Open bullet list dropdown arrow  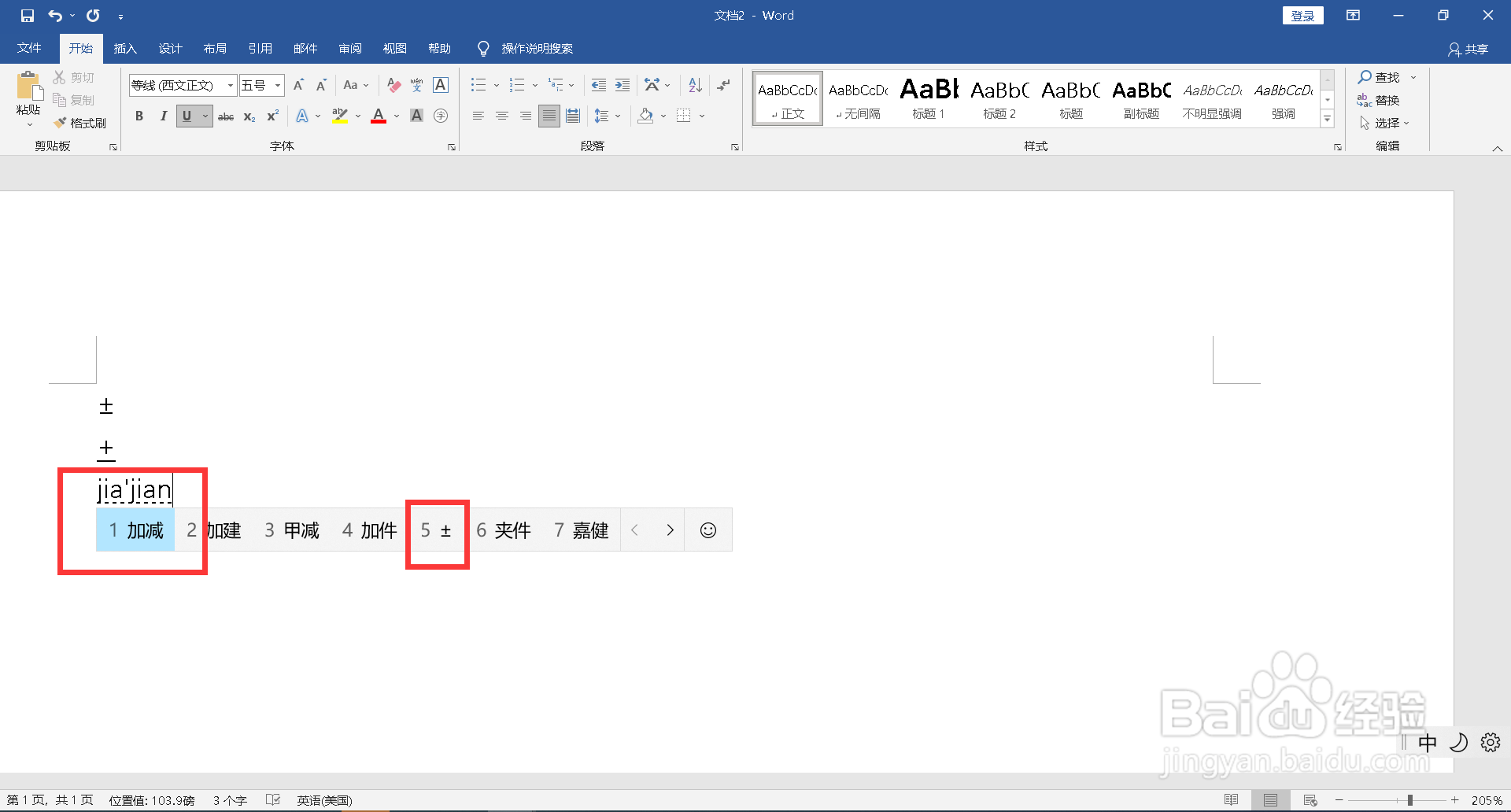(497, 85)
